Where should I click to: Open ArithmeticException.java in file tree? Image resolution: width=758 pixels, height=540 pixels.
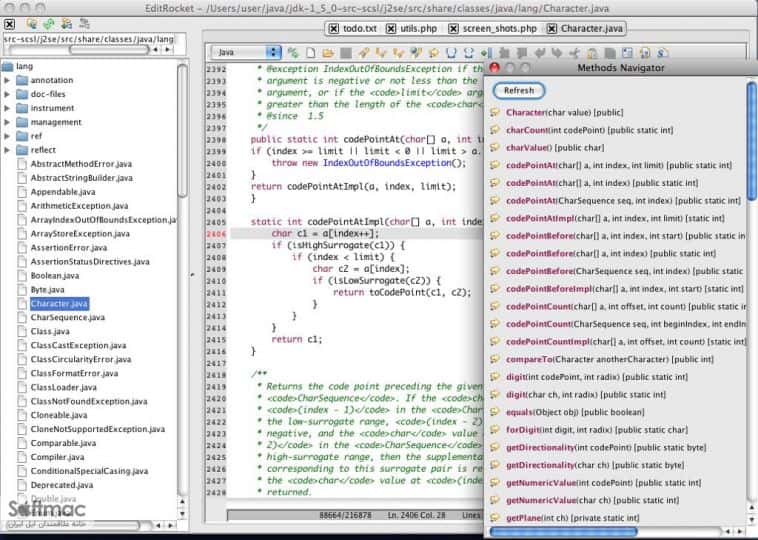coord(79,206)
